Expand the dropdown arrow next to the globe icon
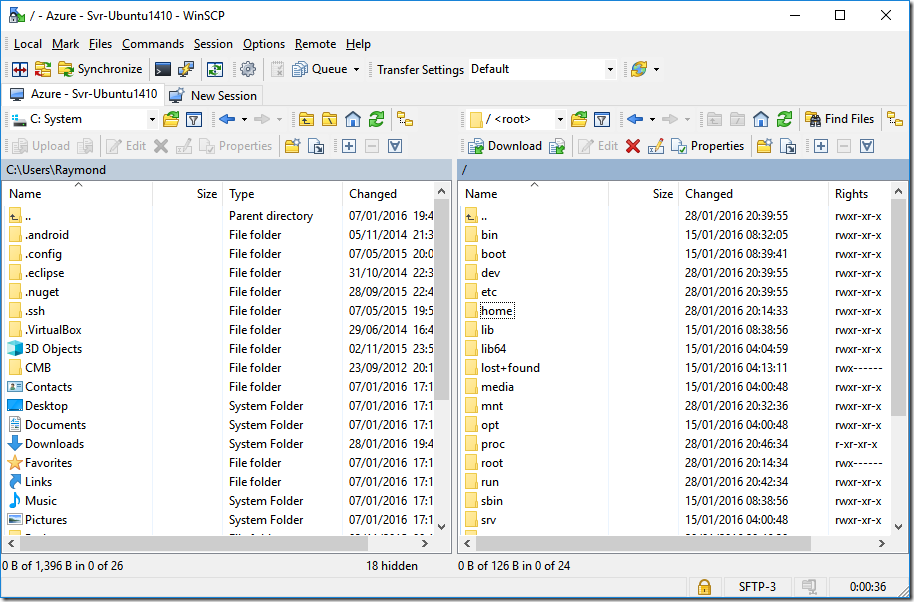Viewport: 914px width, 602px height. tap(656, 70)
